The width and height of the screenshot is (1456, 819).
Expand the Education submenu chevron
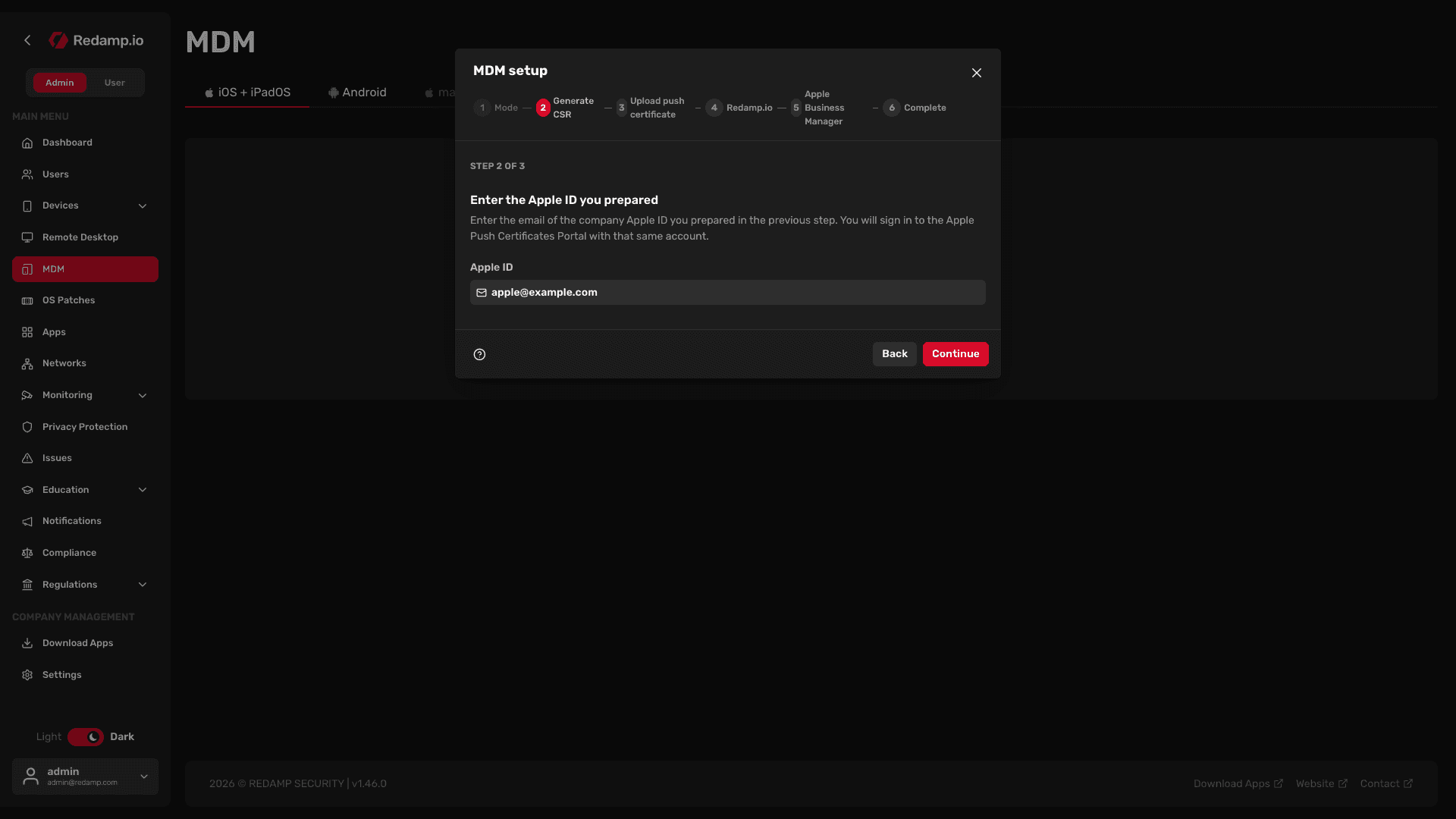click(x=143, y=490)
